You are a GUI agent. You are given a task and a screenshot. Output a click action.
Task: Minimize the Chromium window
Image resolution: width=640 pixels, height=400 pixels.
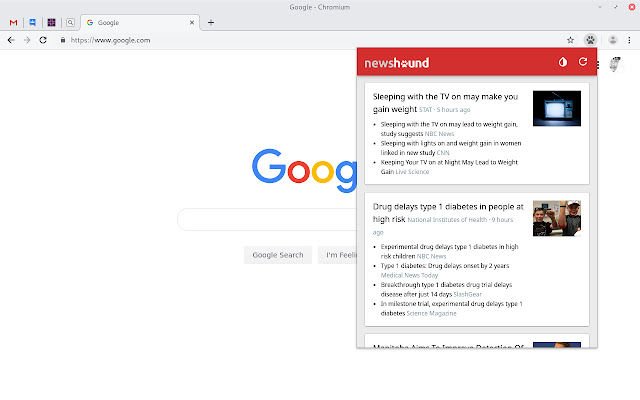pos(600,7)
